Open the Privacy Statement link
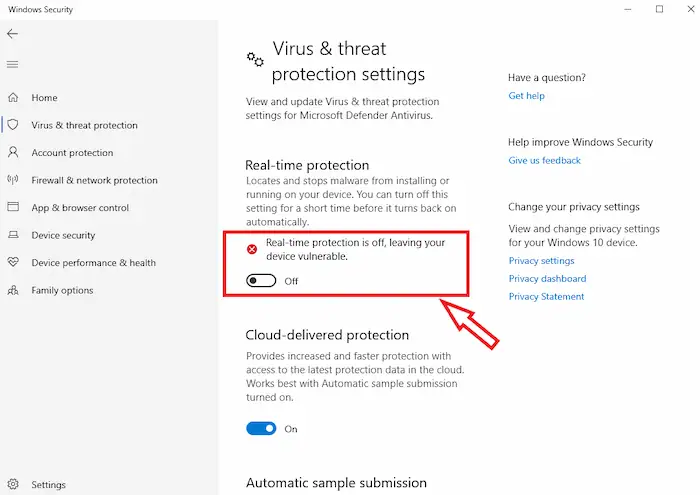This screenshot has width=700, height=495. pos(546,297)
